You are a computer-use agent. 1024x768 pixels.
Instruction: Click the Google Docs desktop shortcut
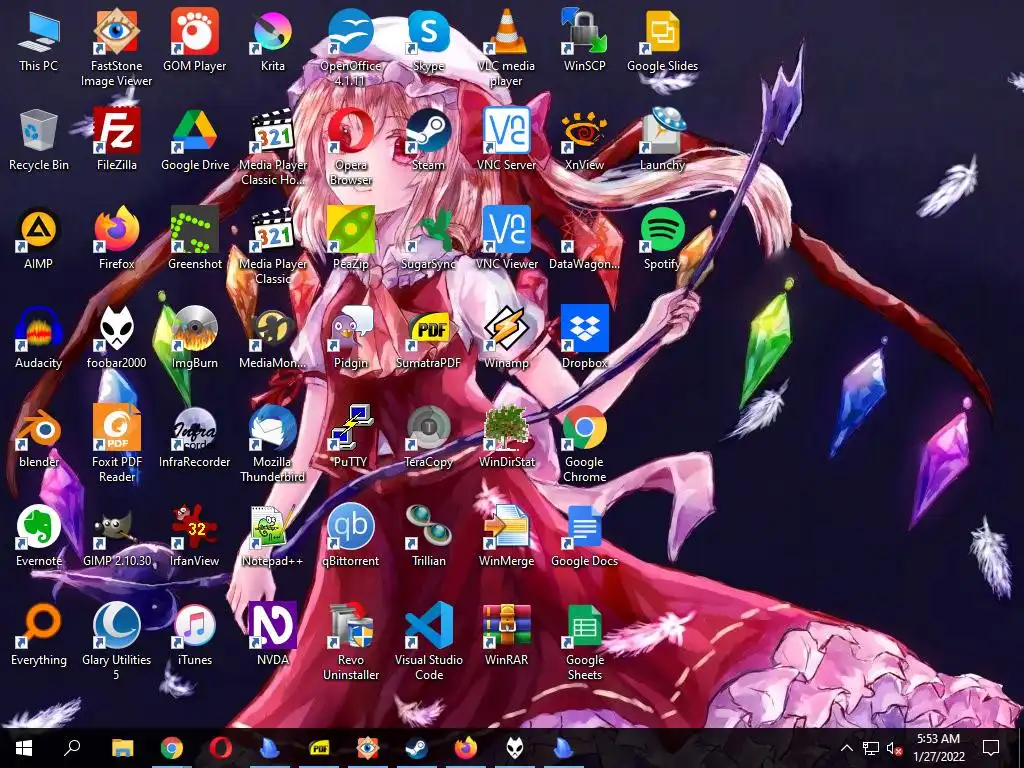[x=584, y=536]
